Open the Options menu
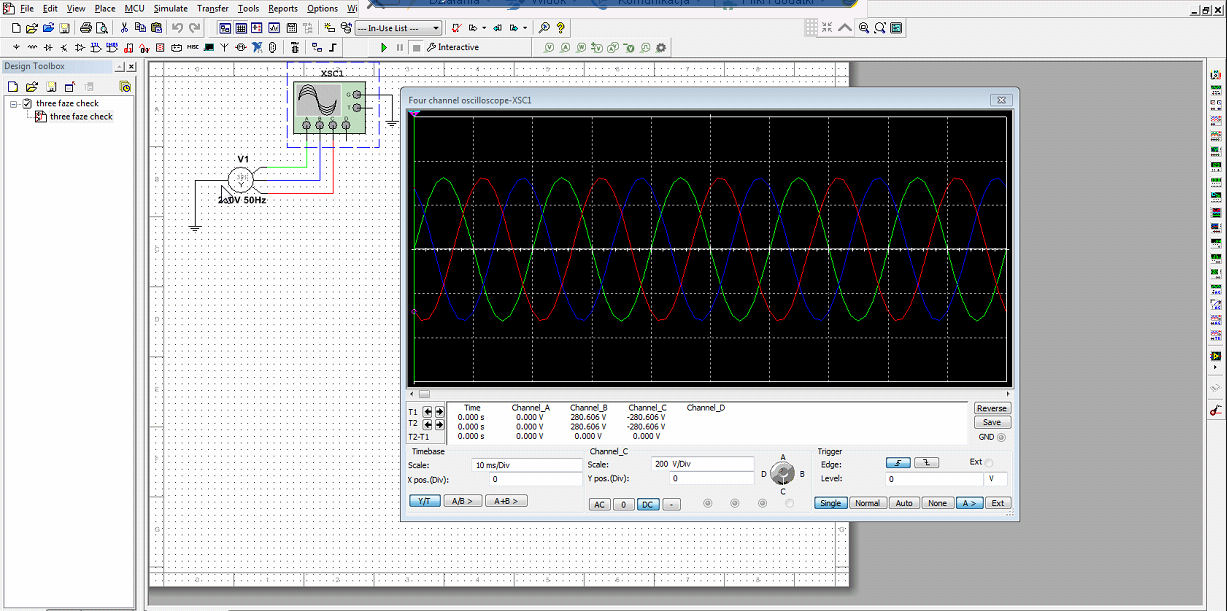The width and height of the screenshot is (1227, 611). pos(322,8)
